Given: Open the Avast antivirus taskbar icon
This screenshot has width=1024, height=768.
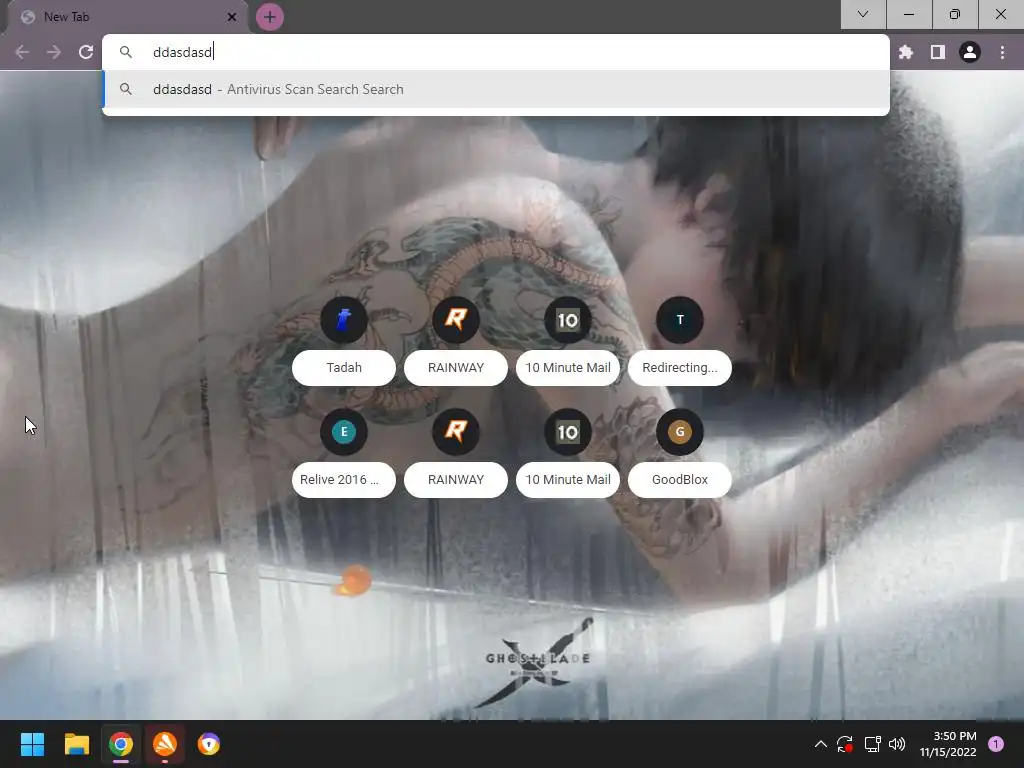Looking at the screenshot, I should (165, 744).
